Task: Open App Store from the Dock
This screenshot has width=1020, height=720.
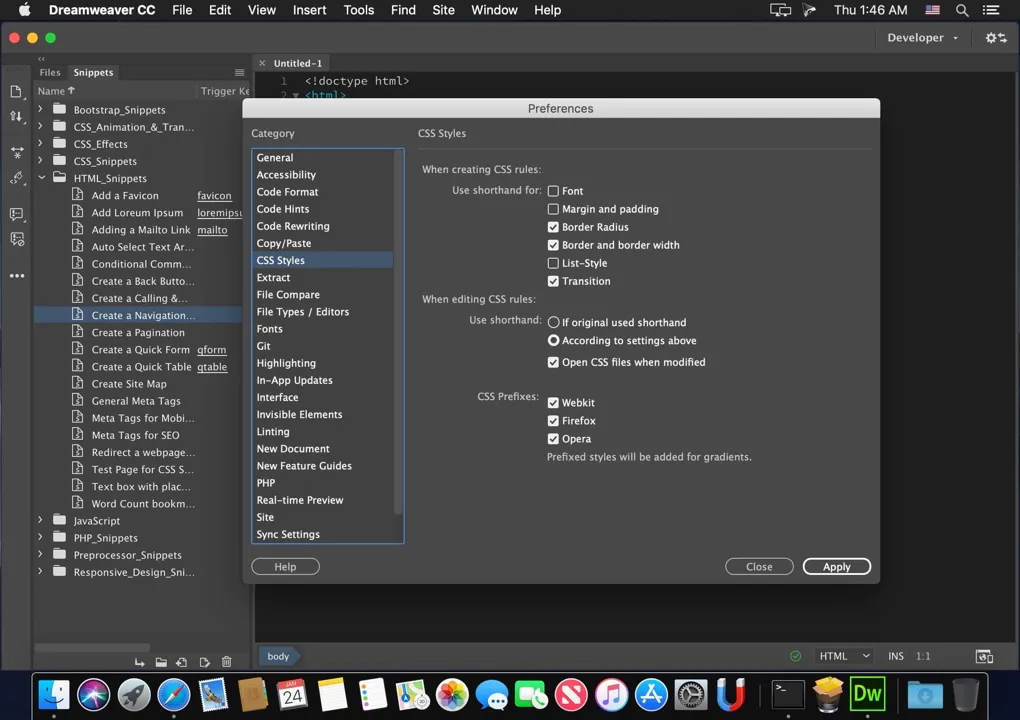Action: pos(651,695)
